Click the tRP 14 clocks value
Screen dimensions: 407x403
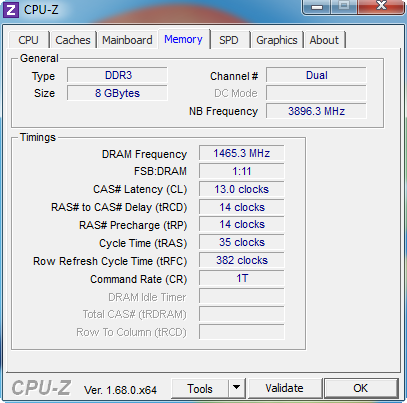click(242, 225)
